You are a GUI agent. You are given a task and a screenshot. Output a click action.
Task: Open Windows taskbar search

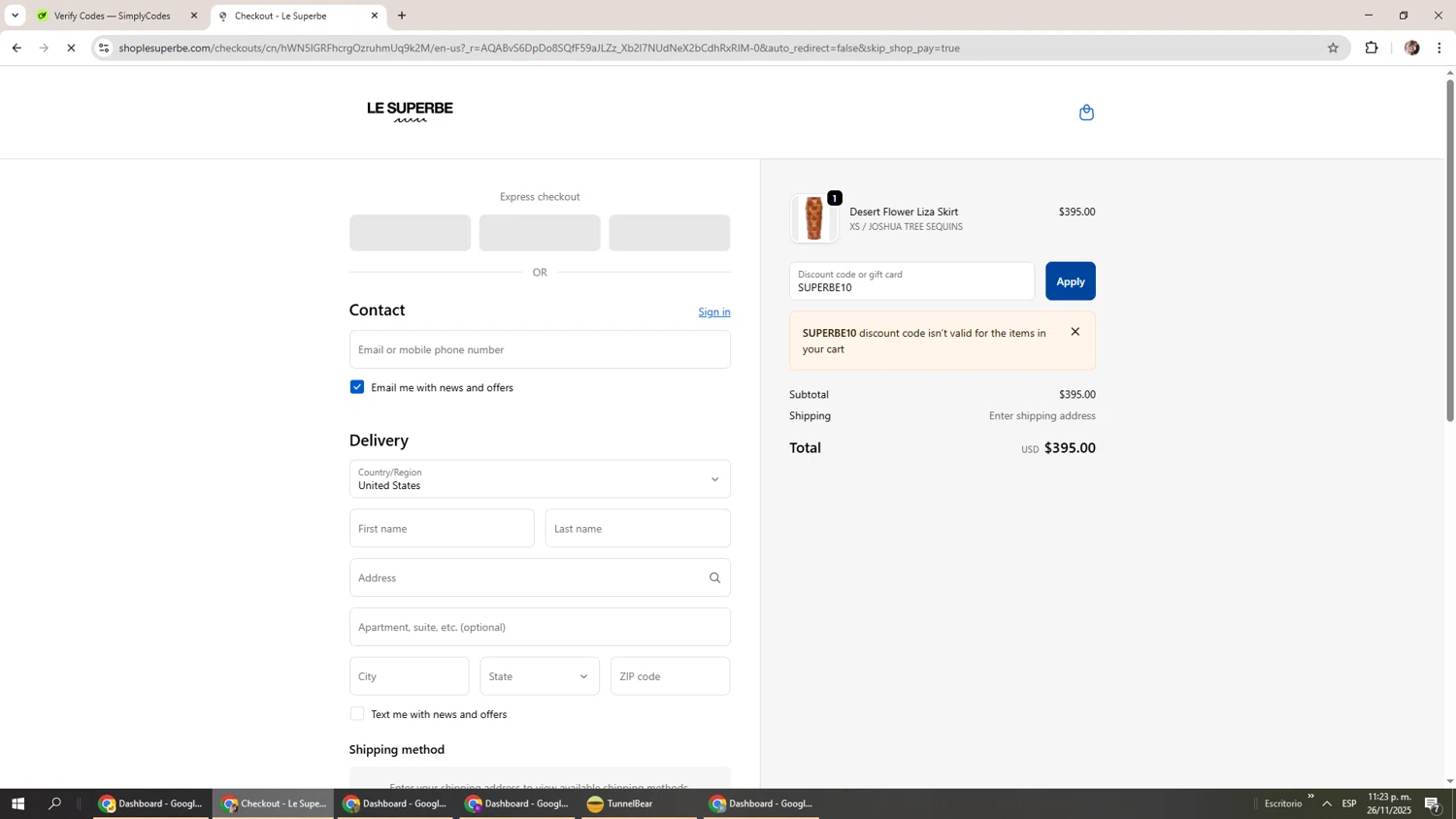(55, 803)
